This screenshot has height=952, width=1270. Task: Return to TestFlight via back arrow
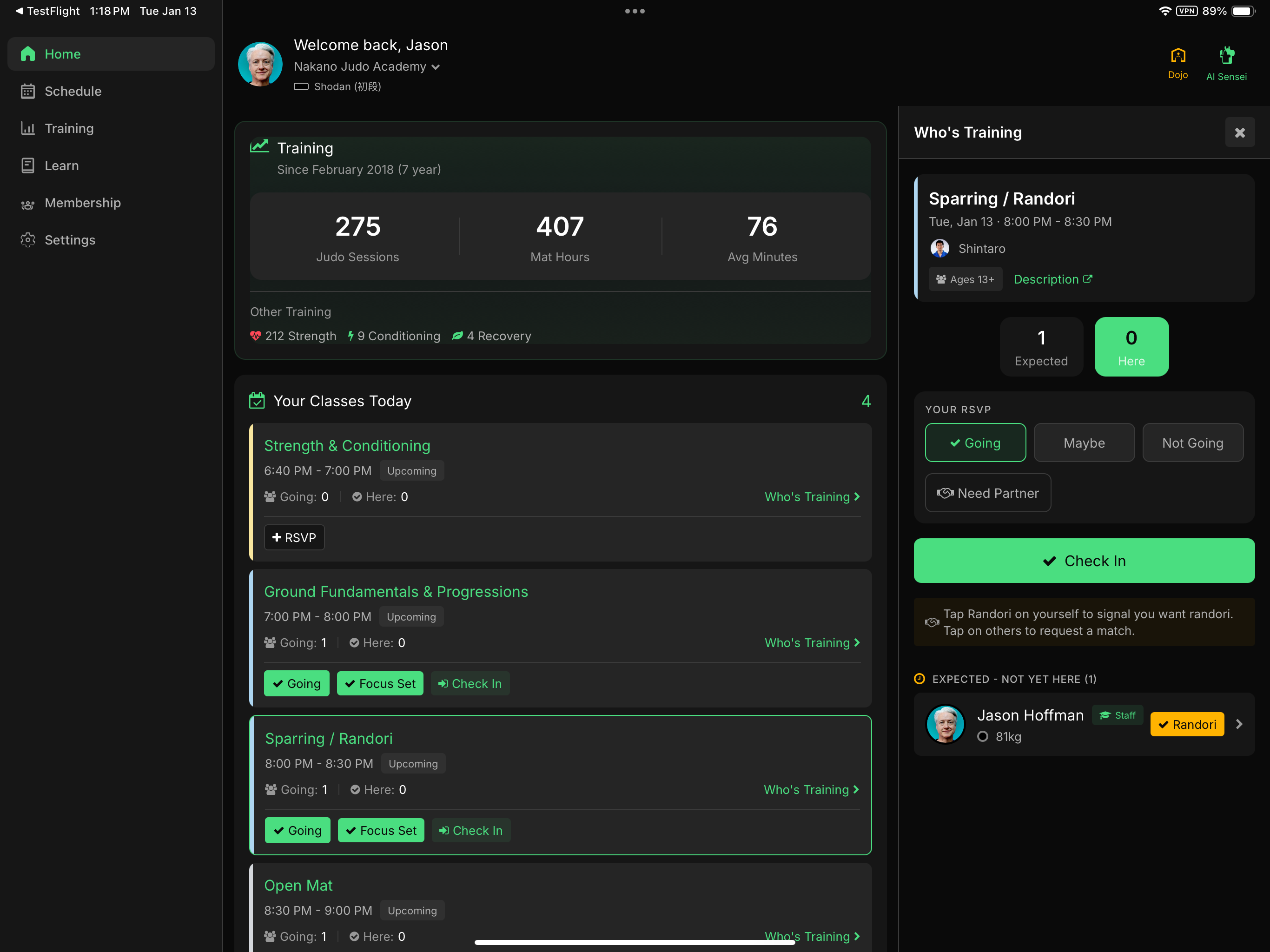[47, 11]
